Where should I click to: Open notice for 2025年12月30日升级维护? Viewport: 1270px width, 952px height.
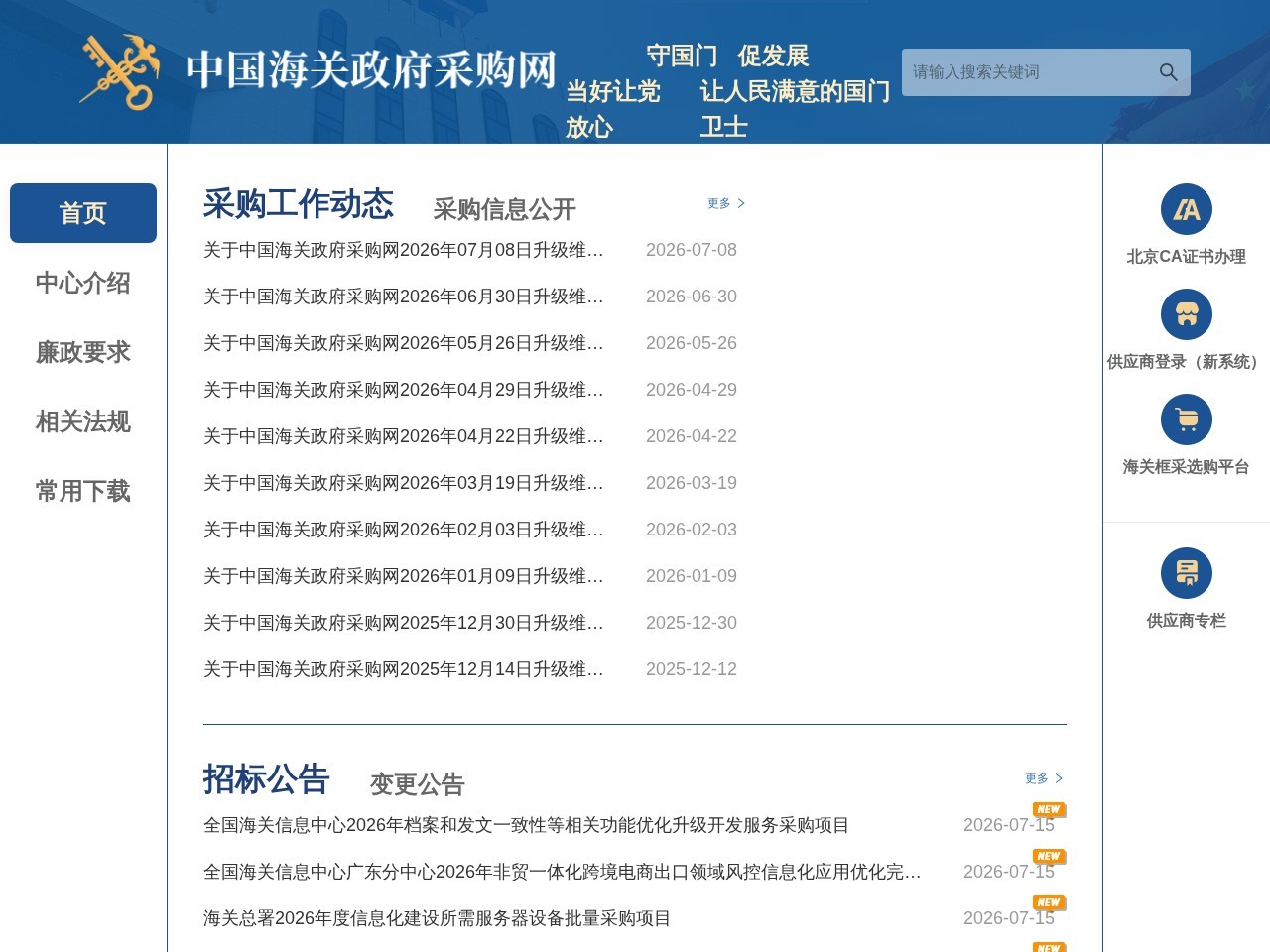point(404,623)
